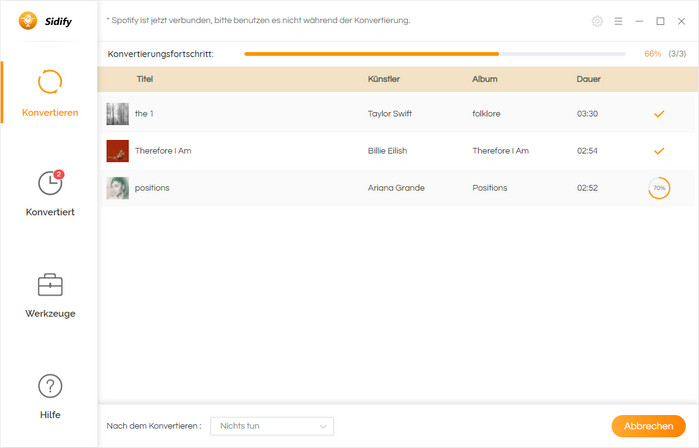Select the song title 'the 1'
The height and width of the screenshot is (448, 699).
click(x=144, y=114)
